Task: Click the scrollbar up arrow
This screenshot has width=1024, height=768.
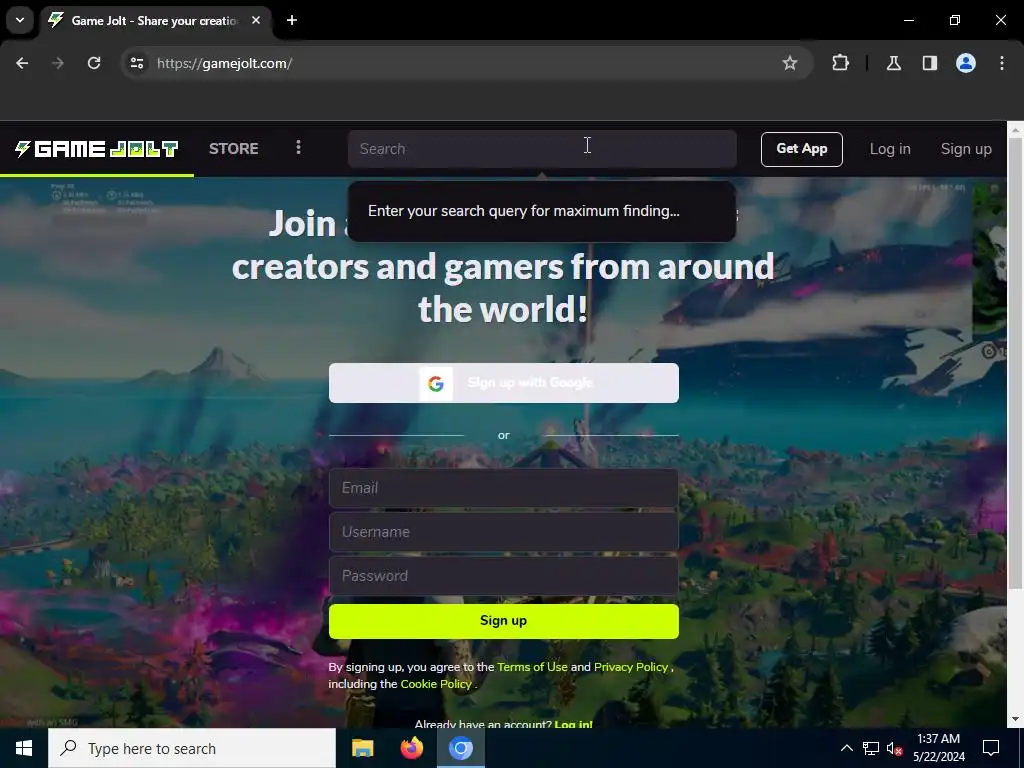Action: point(1016,129)
